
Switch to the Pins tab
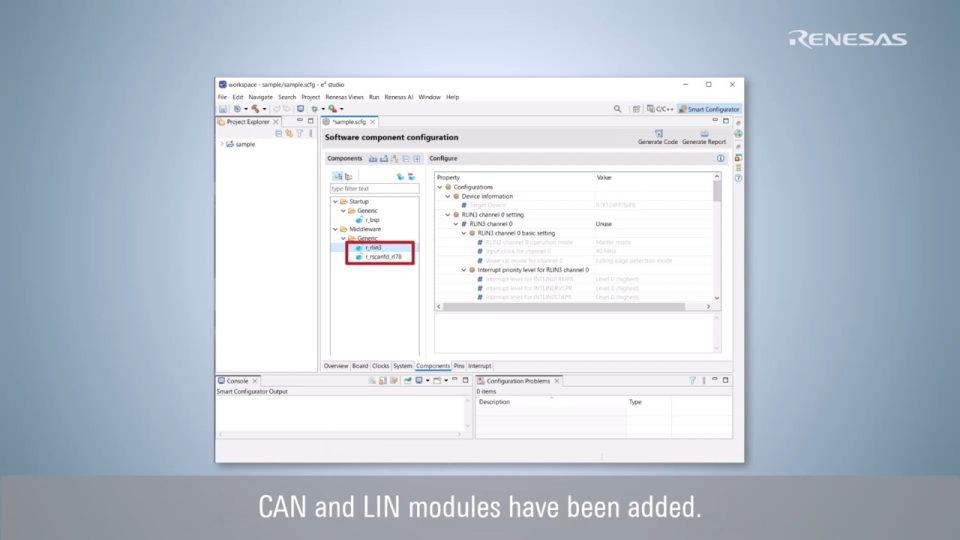click(x=459, y=366)
